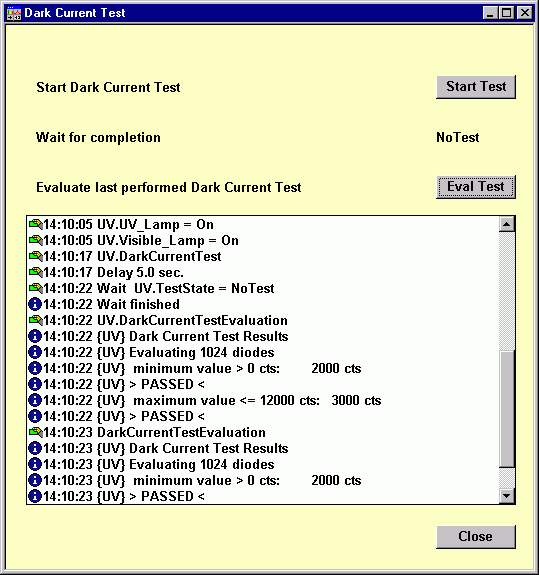Click the info icon beside Wait finished

(x=35, y=304)
